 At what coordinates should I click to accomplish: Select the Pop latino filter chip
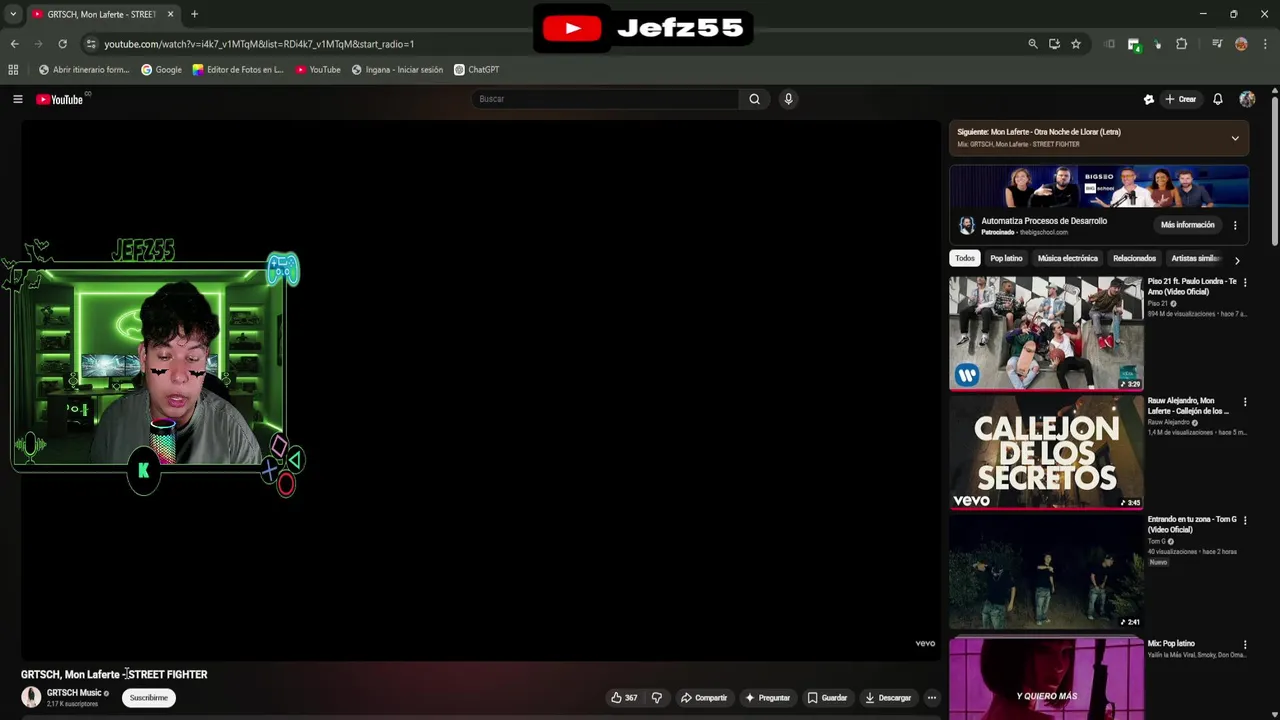(1006, 258)
